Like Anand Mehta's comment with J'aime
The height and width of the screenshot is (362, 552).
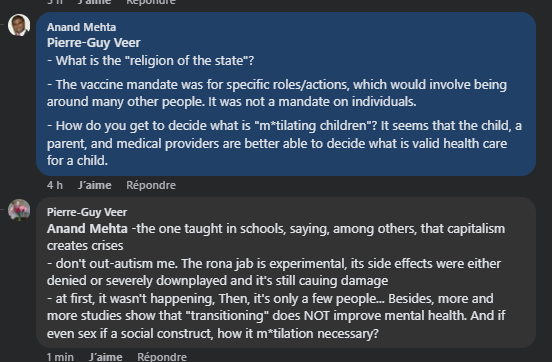coord(94,185)
